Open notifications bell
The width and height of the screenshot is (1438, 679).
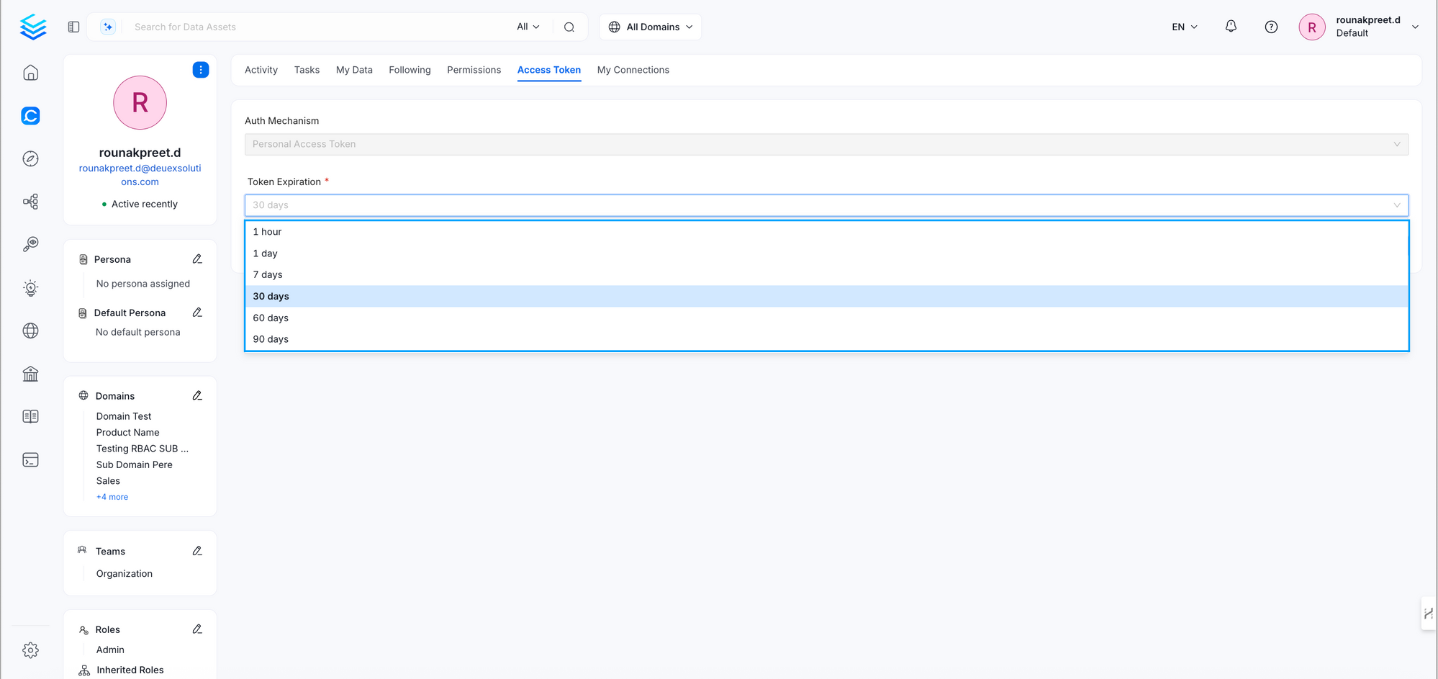[1231, 27]
